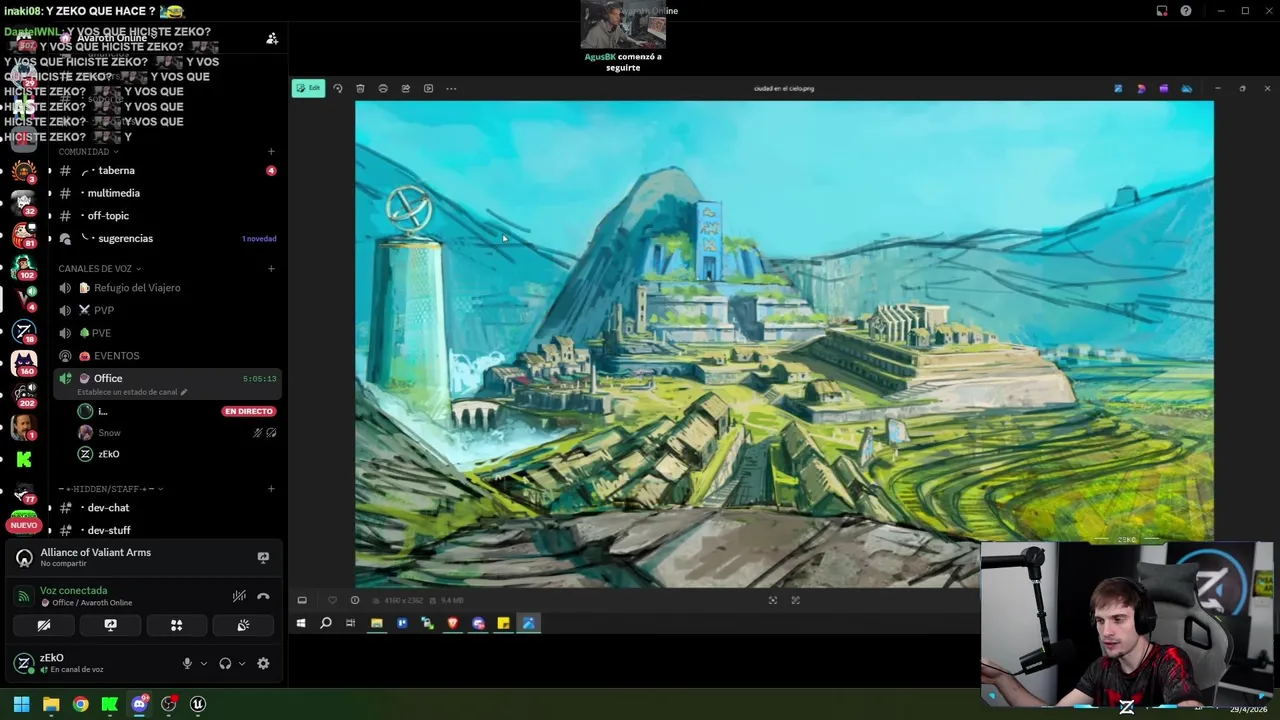Select the Office voice channel
Screen dimensions: 1280x720
(x=167, y=379)
